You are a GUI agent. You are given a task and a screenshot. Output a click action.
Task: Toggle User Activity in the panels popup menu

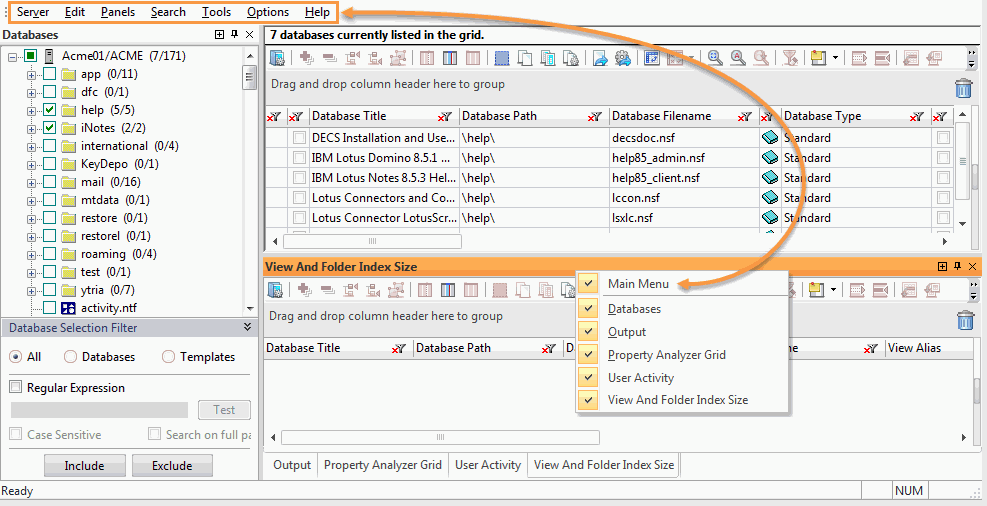tap(640, 378)
